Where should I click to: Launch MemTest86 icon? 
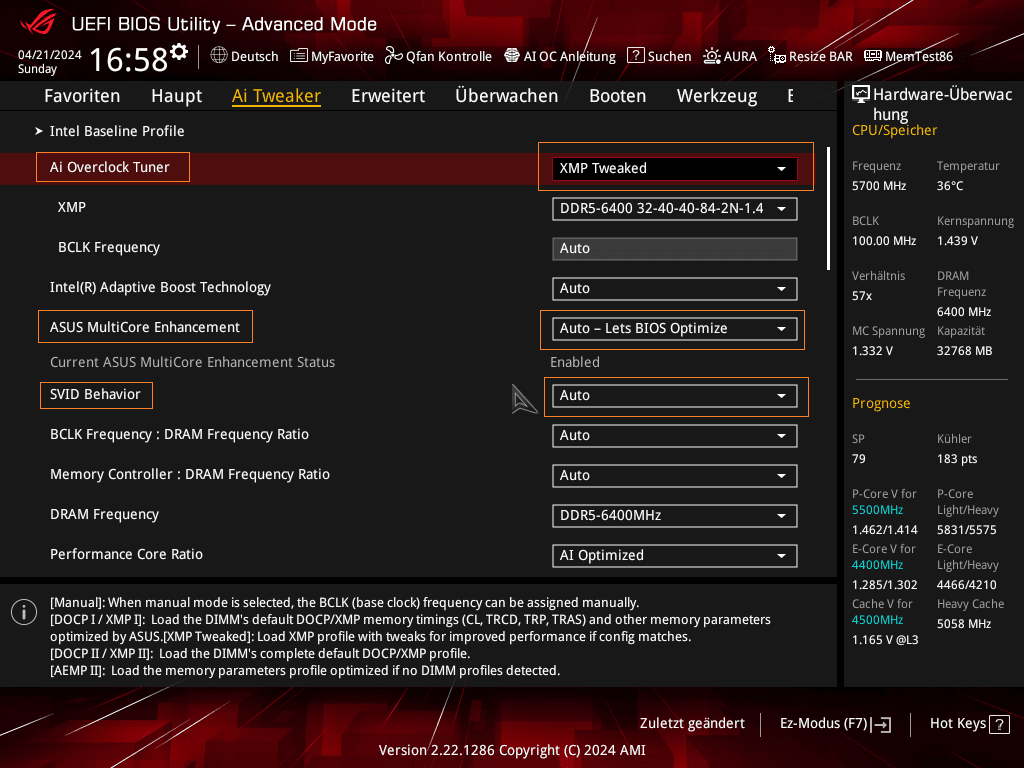(872, 56)
